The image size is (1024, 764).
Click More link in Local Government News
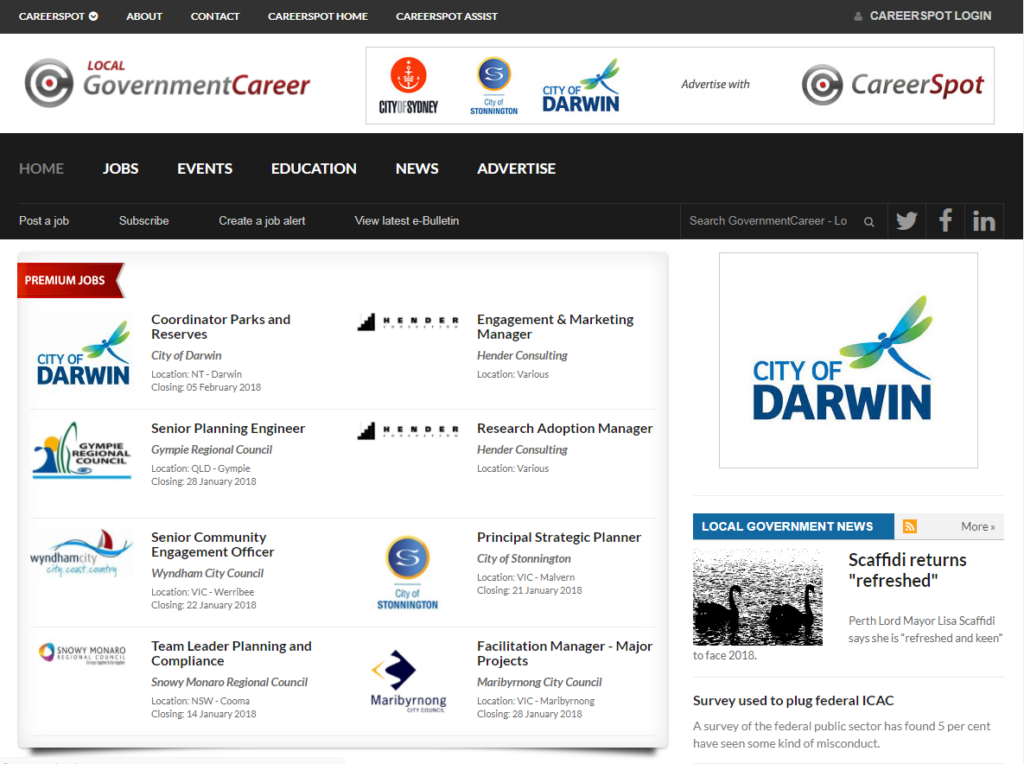(978, 526)
